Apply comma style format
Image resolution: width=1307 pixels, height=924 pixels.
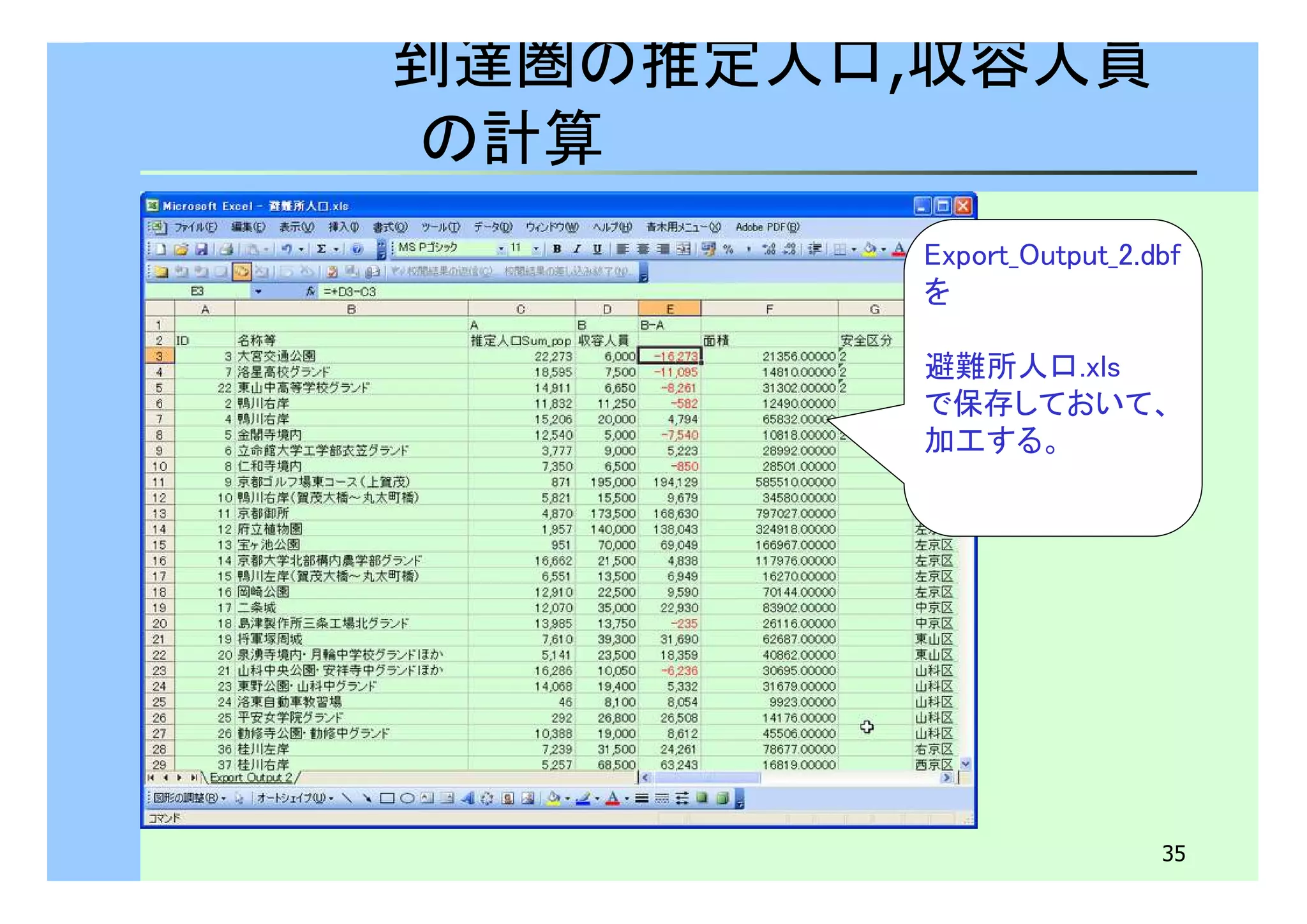click(x=749, y=250)
